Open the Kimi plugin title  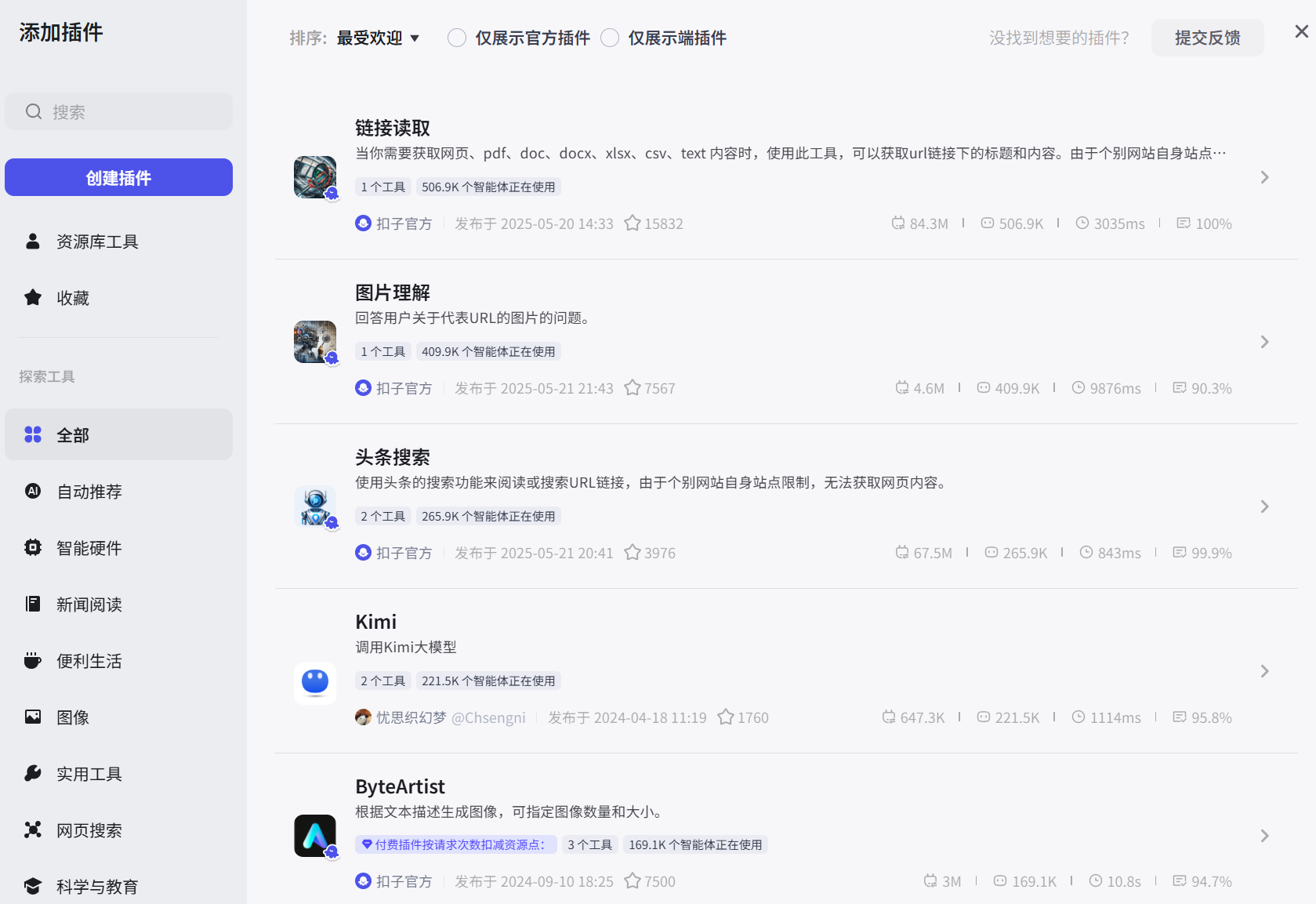(376, 622)
